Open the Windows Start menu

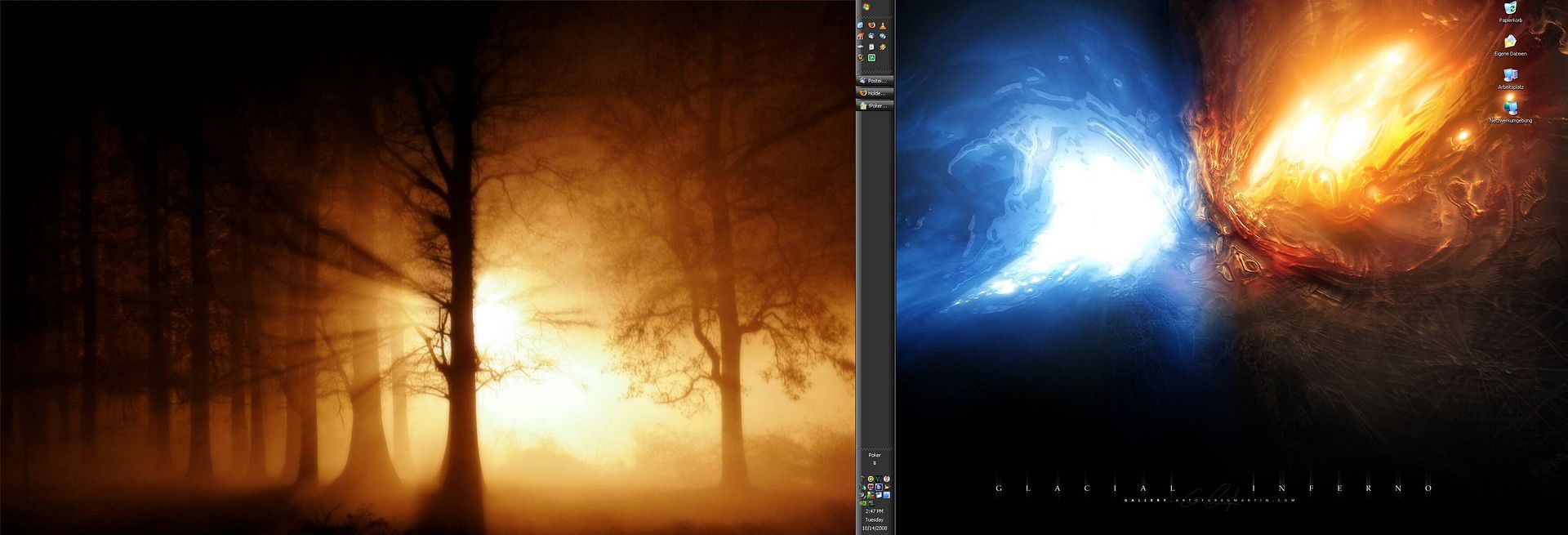(866, 7)
